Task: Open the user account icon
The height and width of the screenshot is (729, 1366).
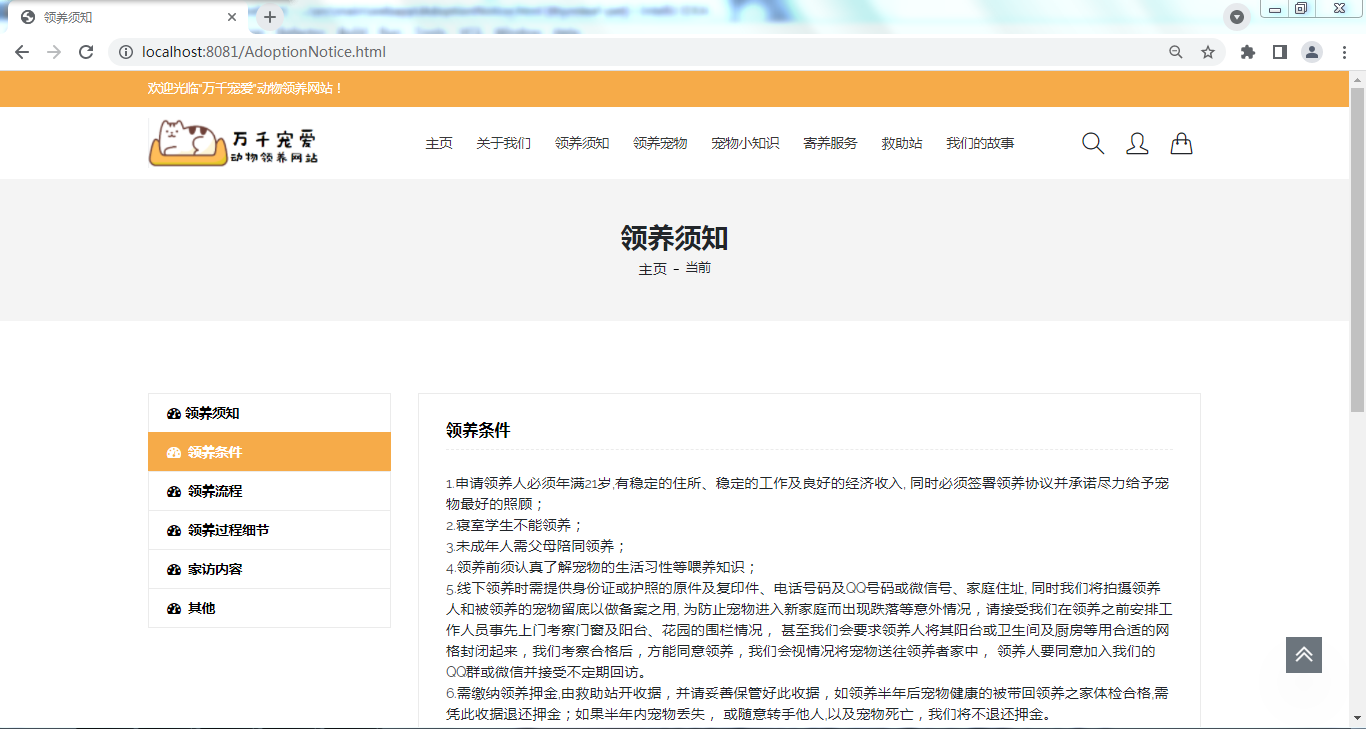Action: pyautogui.click(x=1137, y=144)
